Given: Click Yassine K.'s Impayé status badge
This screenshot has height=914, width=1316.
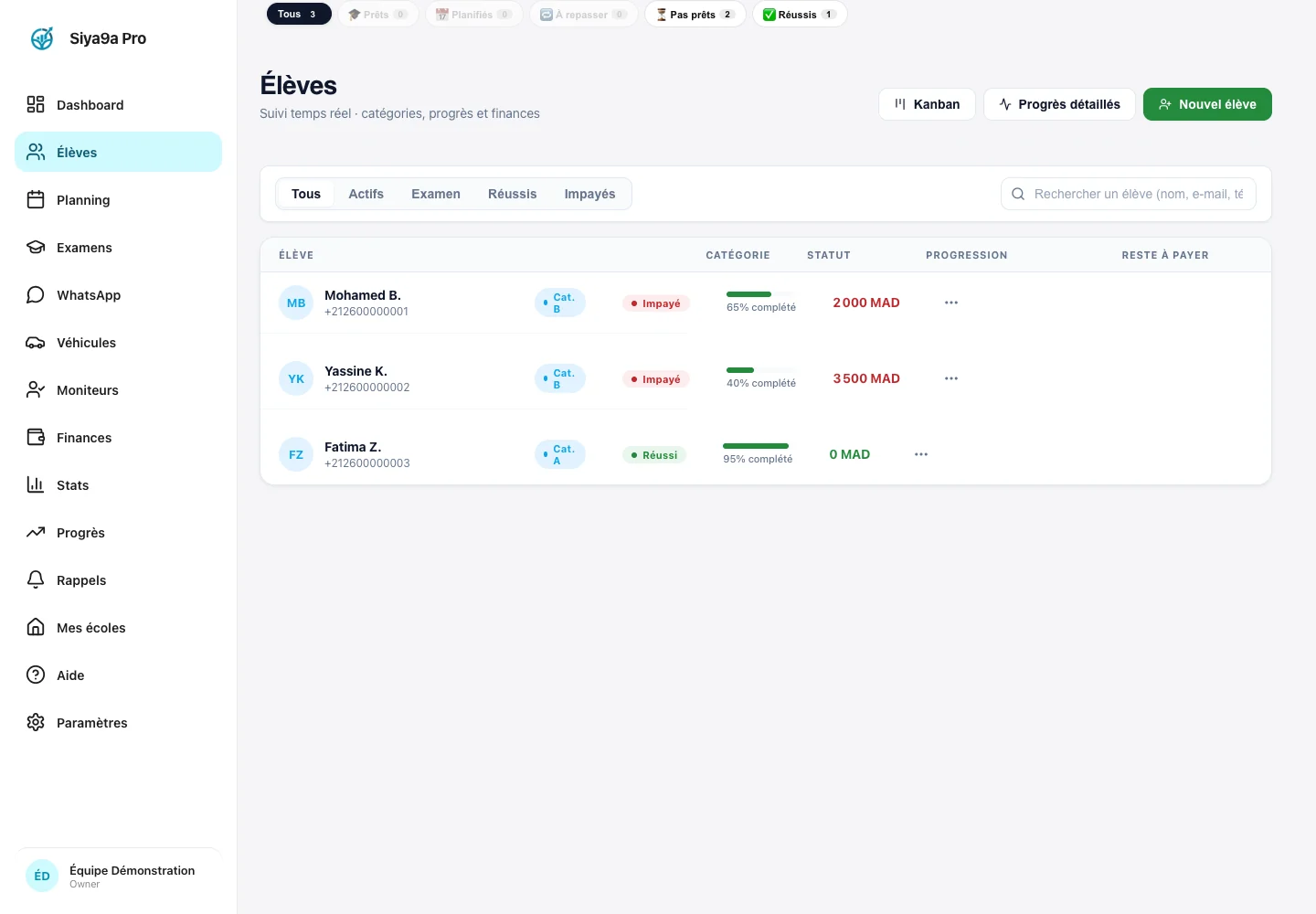Looking at the screenshot, I should pyautogui.click(x=656, y=379).
